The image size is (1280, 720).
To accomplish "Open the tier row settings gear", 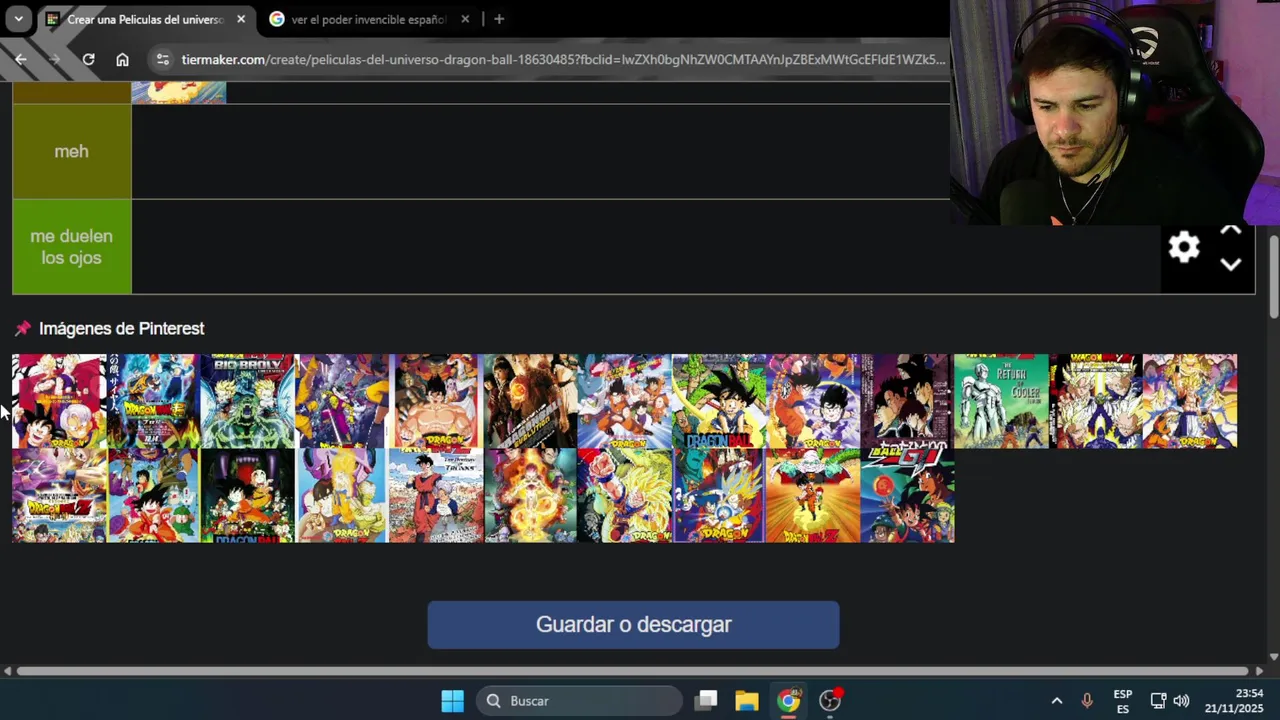I will (x=1184, y=247).
